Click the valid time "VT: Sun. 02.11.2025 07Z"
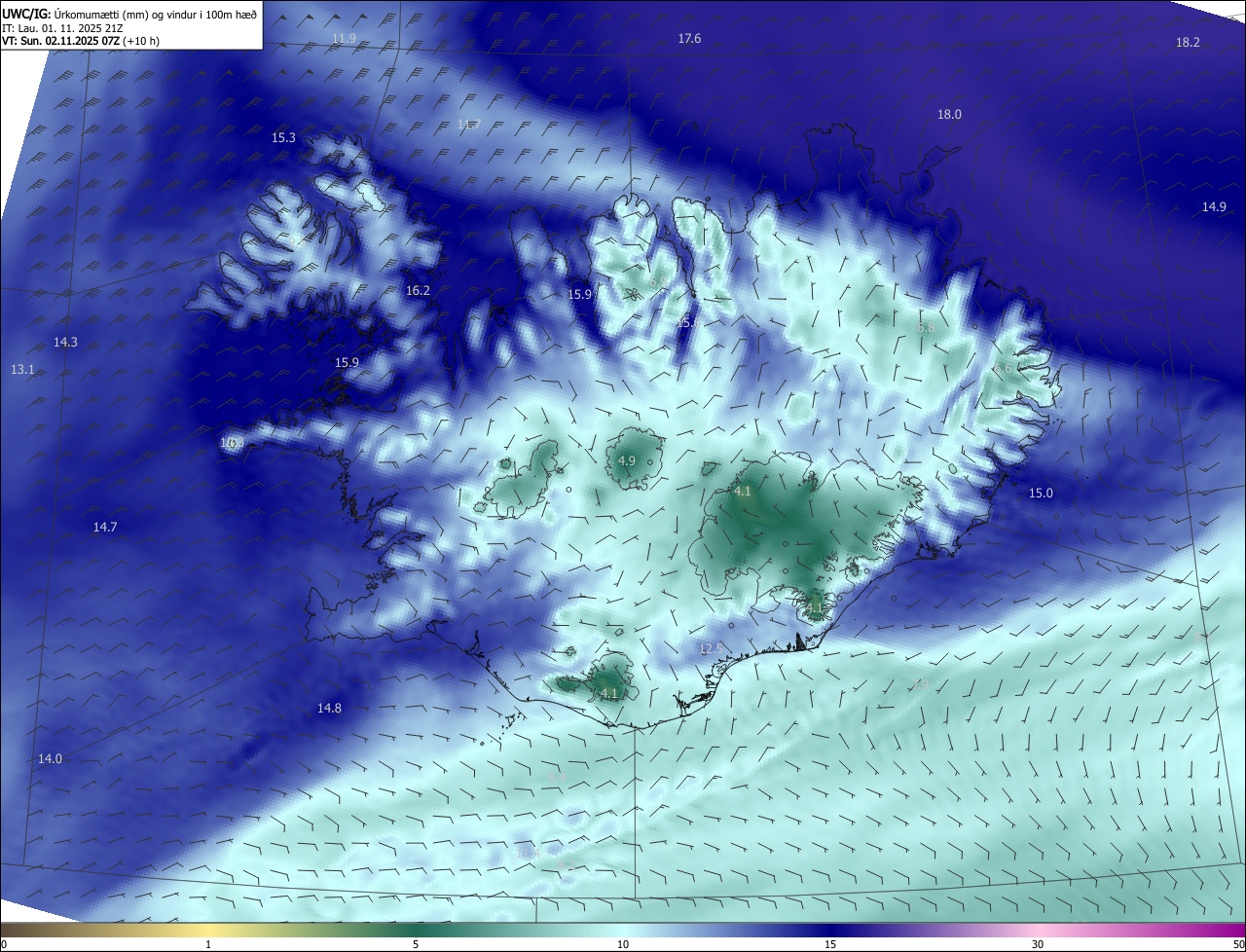 pyautogui.click(x=60, y=41)
